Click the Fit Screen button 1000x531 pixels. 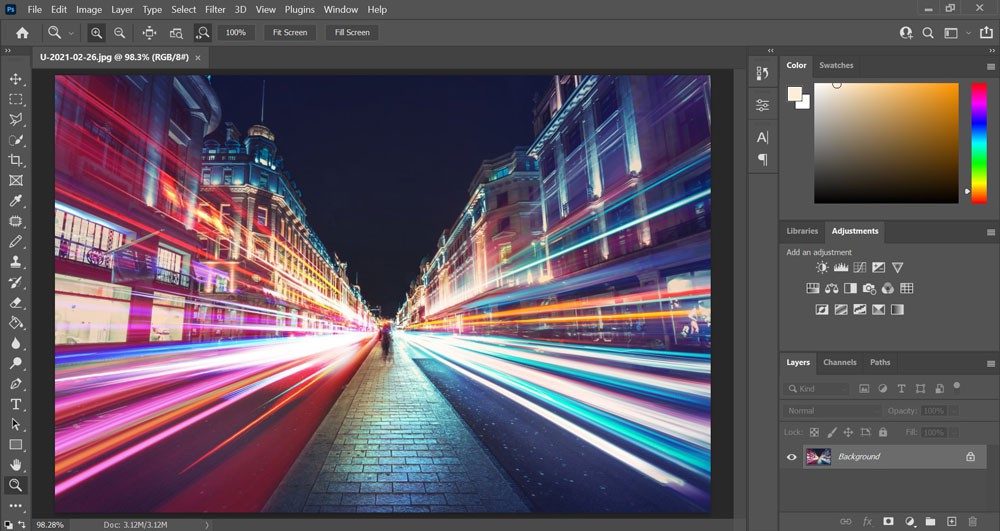(290, 33)
